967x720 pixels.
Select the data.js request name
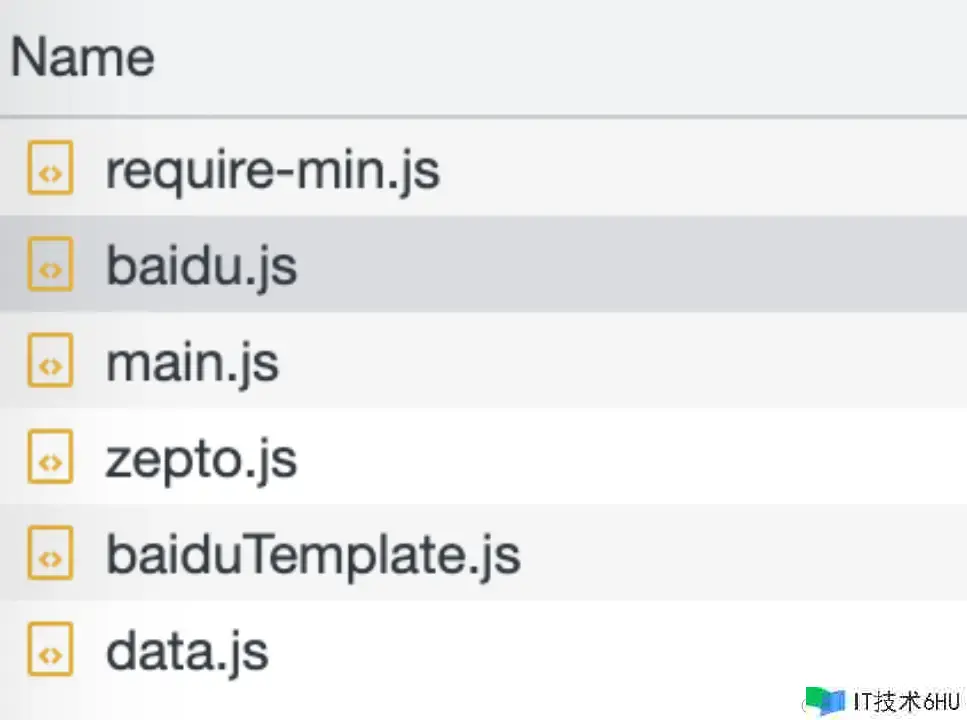[x=187, y=650]
